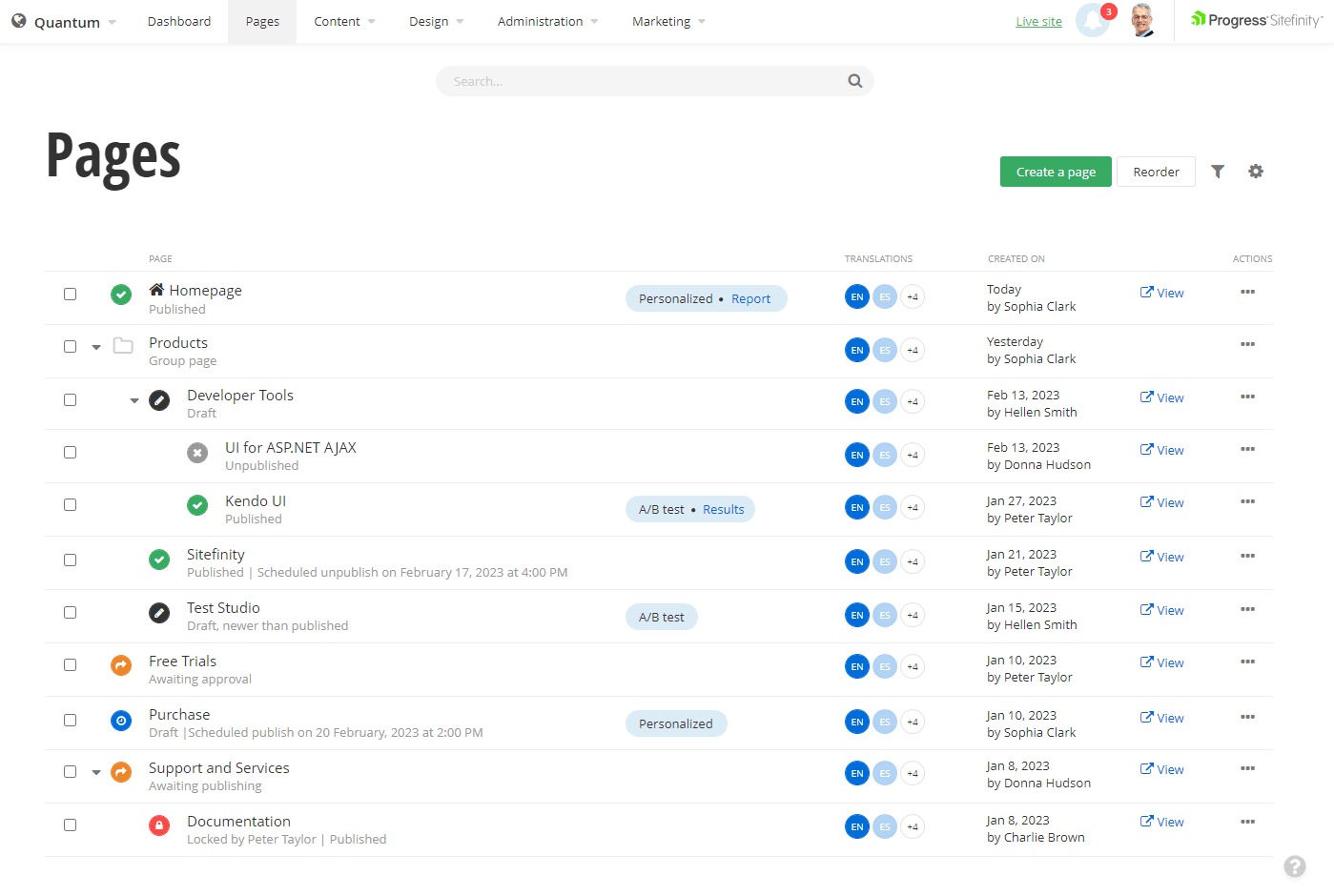This screenshot has width=1334, height=896.
Task: Click the awaiting approval icon next to Free Trials
Action: [121, 665]
